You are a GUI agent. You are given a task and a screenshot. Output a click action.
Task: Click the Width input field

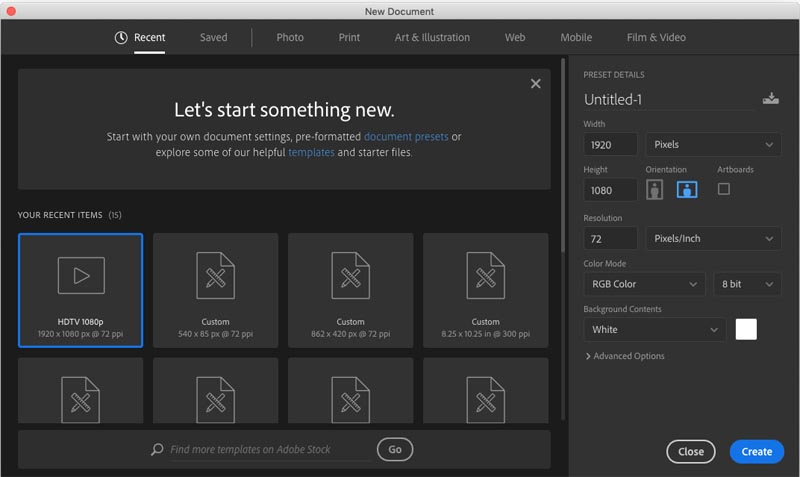pyautogui.click(x=610, y=145)
